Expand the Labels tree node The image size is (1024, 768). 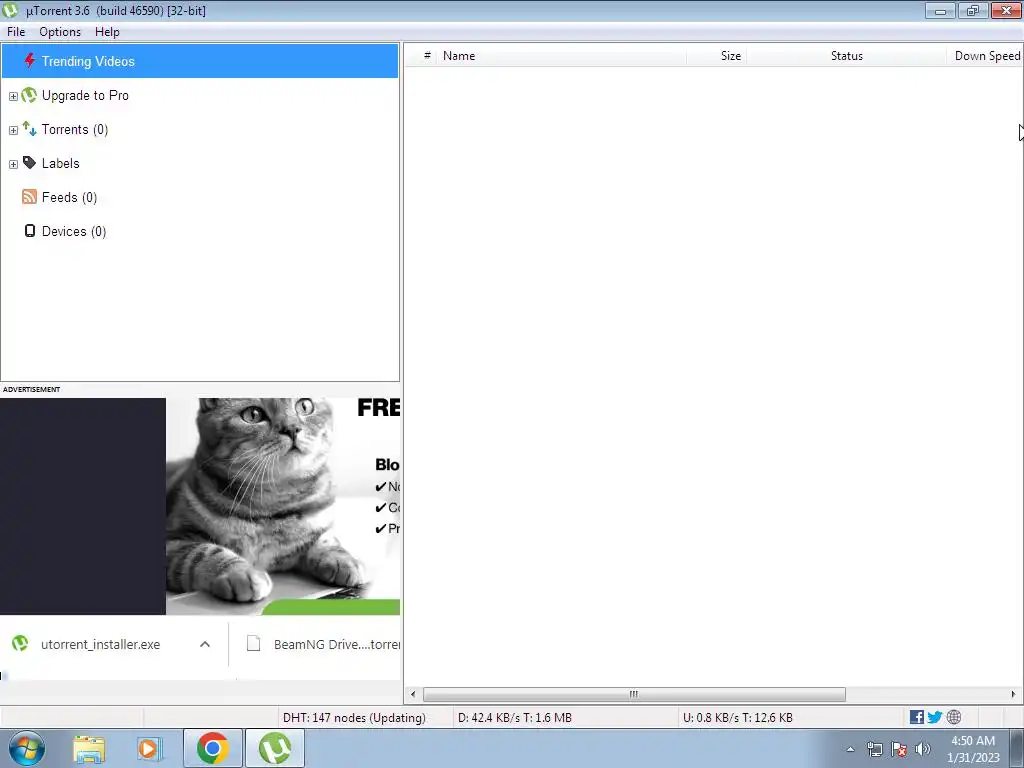click(13, 164)
